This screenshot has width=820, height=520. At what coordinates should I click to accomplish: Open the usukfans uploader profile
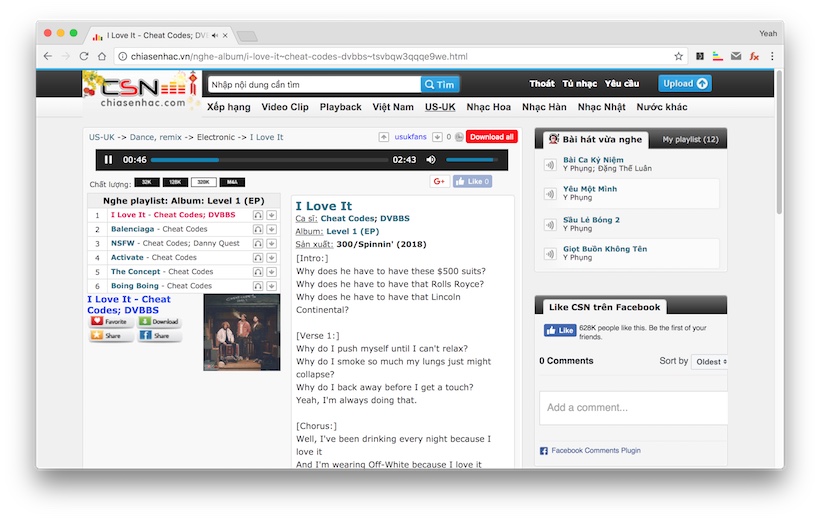point(411,137)
